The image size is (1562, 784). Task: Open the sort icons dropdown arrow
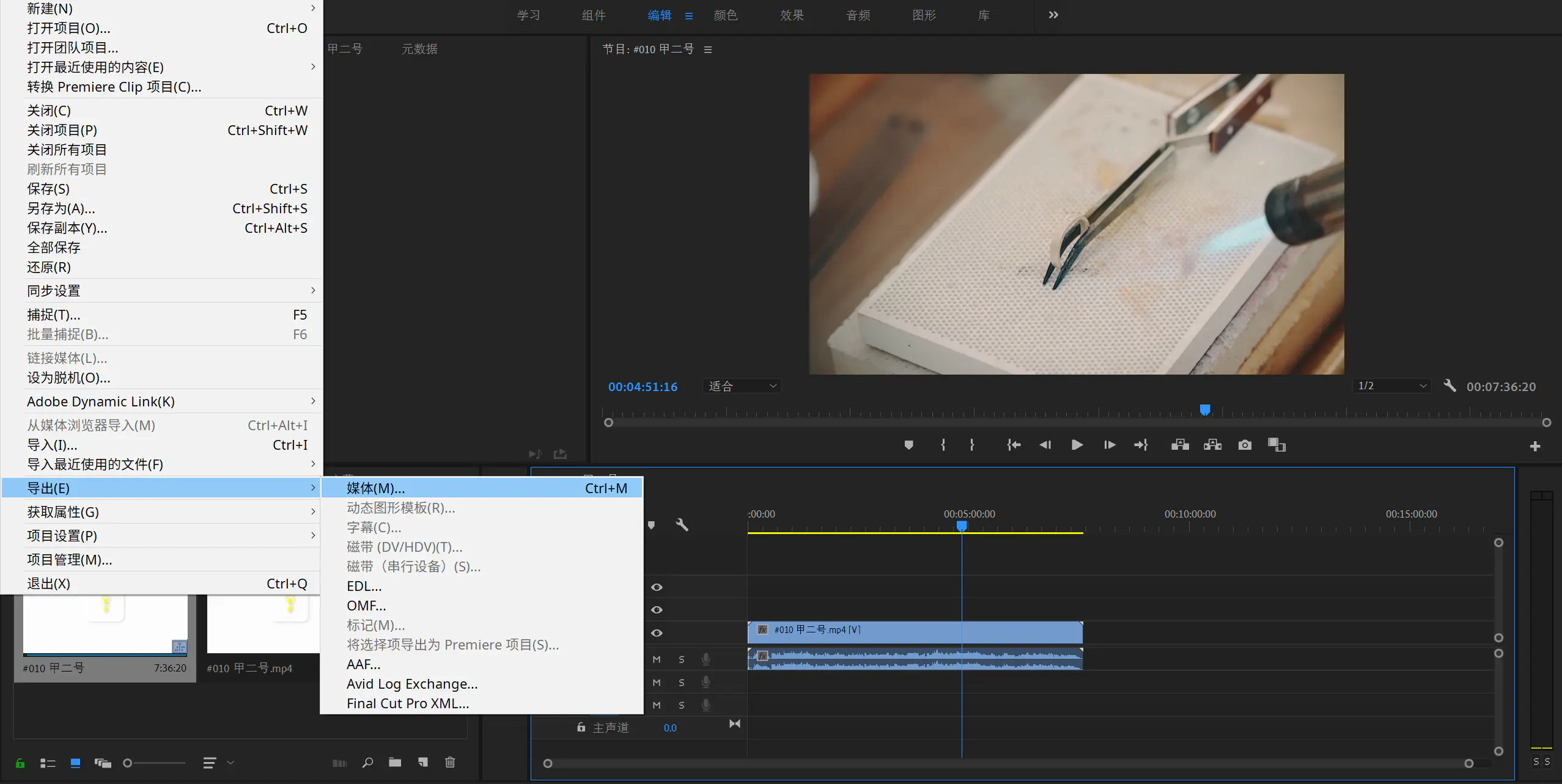pyautogui.click(x=230, y=763)
